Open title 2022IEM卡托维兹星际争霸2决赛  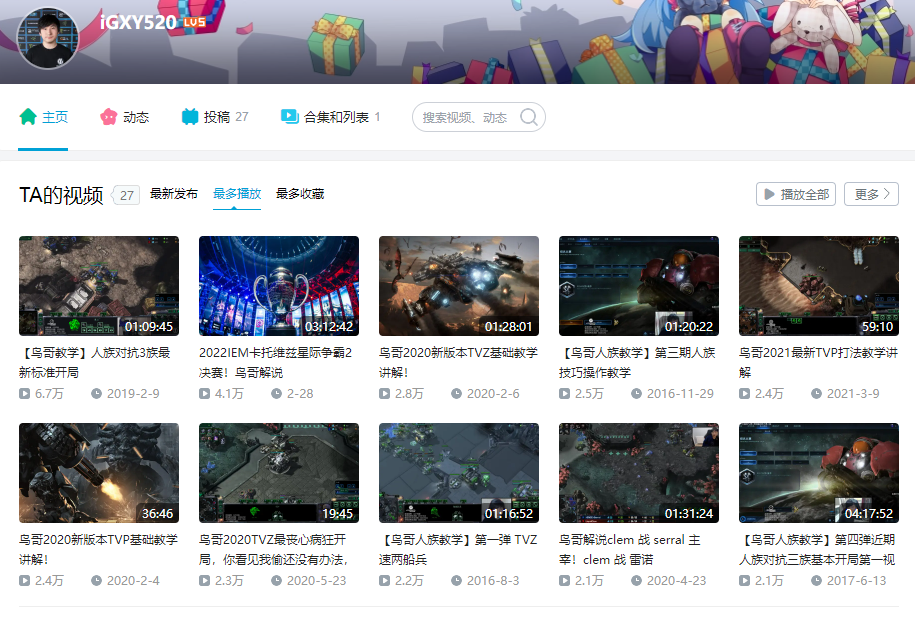click(275, 362)
